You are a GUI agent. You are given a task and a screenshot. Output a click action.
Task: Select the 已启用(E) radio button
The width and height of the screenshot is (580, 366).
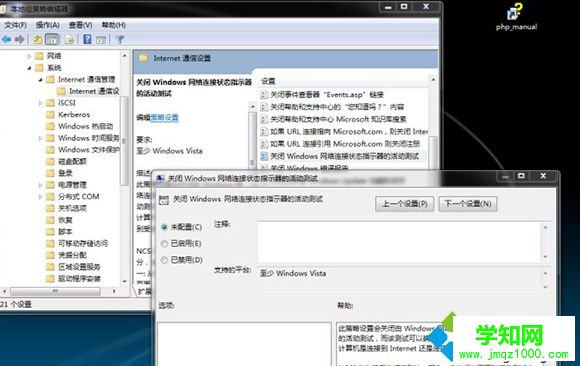coord(164,244)
